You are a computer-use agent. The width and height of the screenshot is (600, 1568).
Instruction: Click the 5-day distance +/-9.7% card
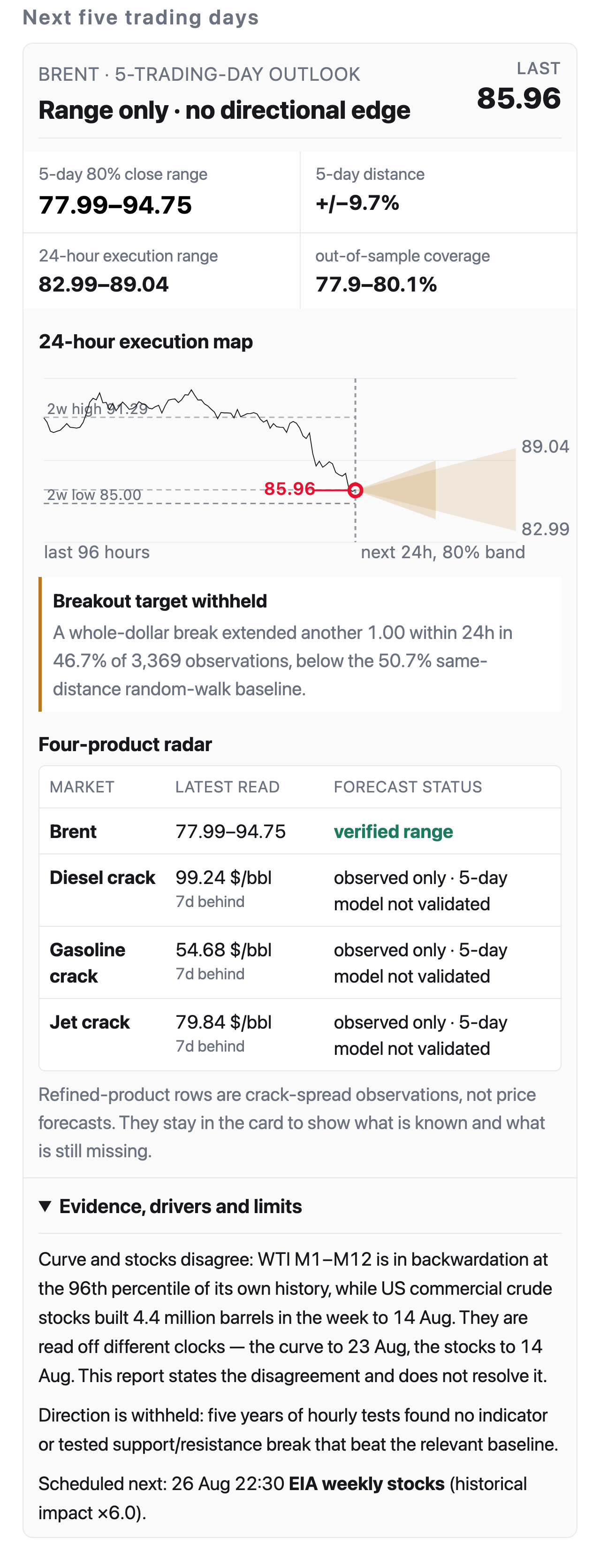(438, 192)
